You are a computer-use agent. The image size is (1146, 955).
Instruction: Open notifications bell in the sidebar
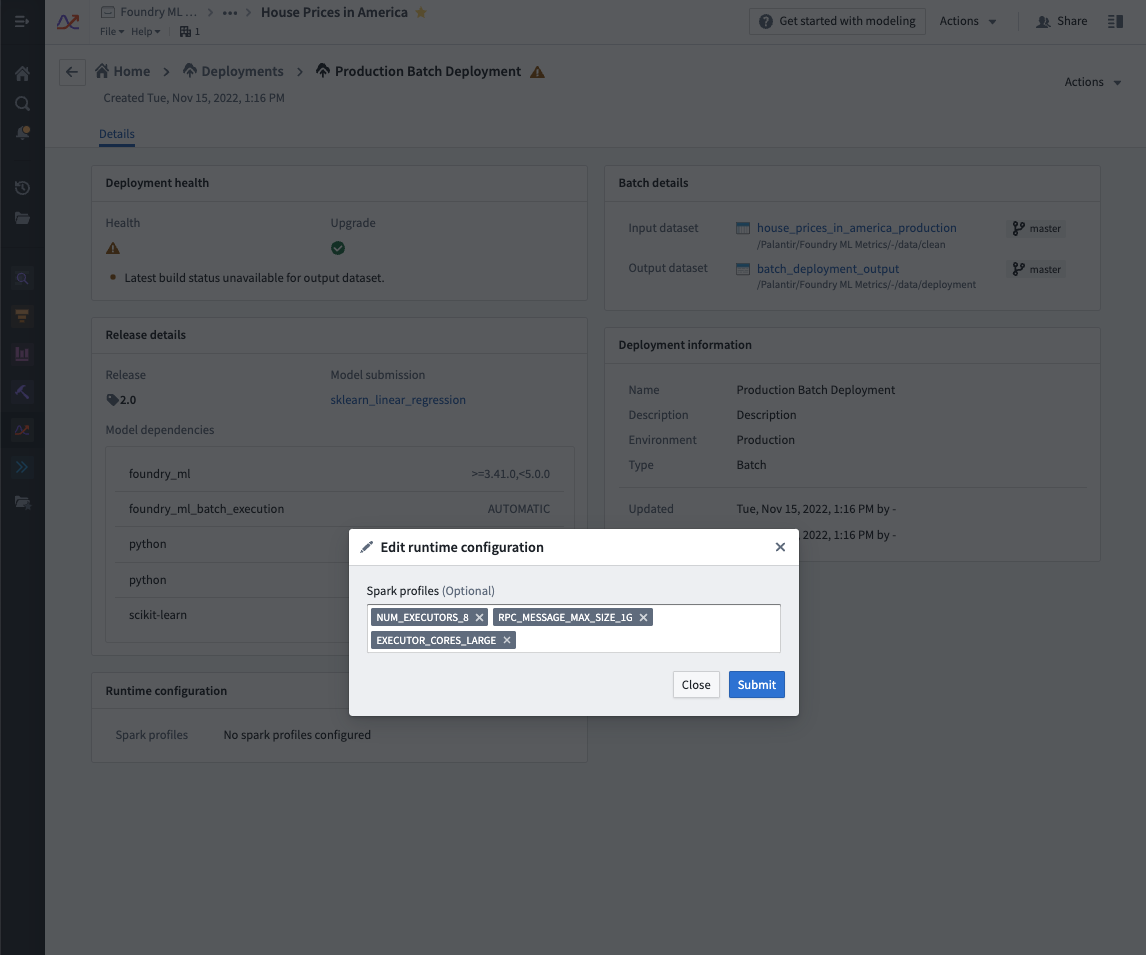pos(22,133)
